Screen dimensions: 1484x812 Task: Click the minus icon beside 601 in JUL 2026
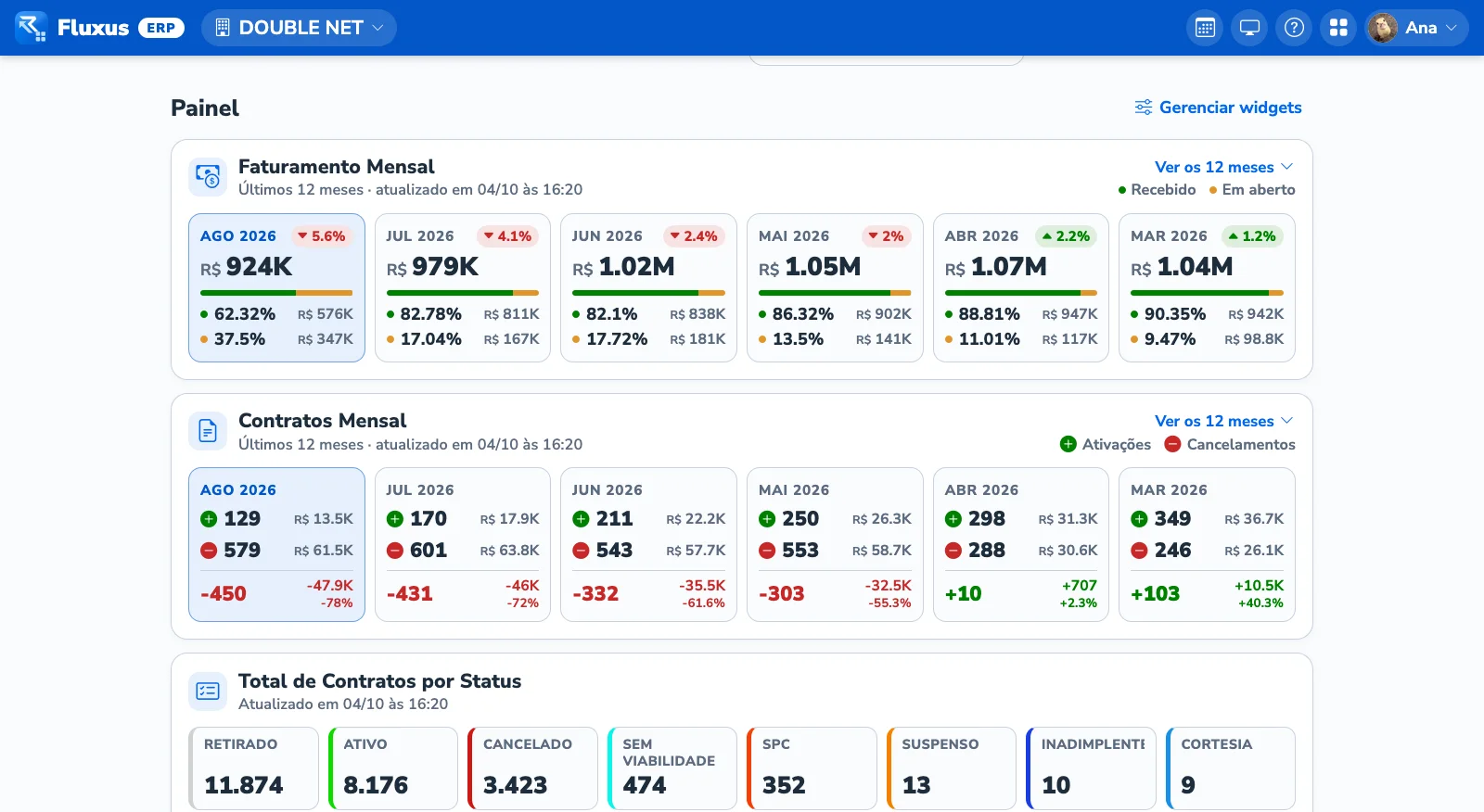[x=395, y=551]
